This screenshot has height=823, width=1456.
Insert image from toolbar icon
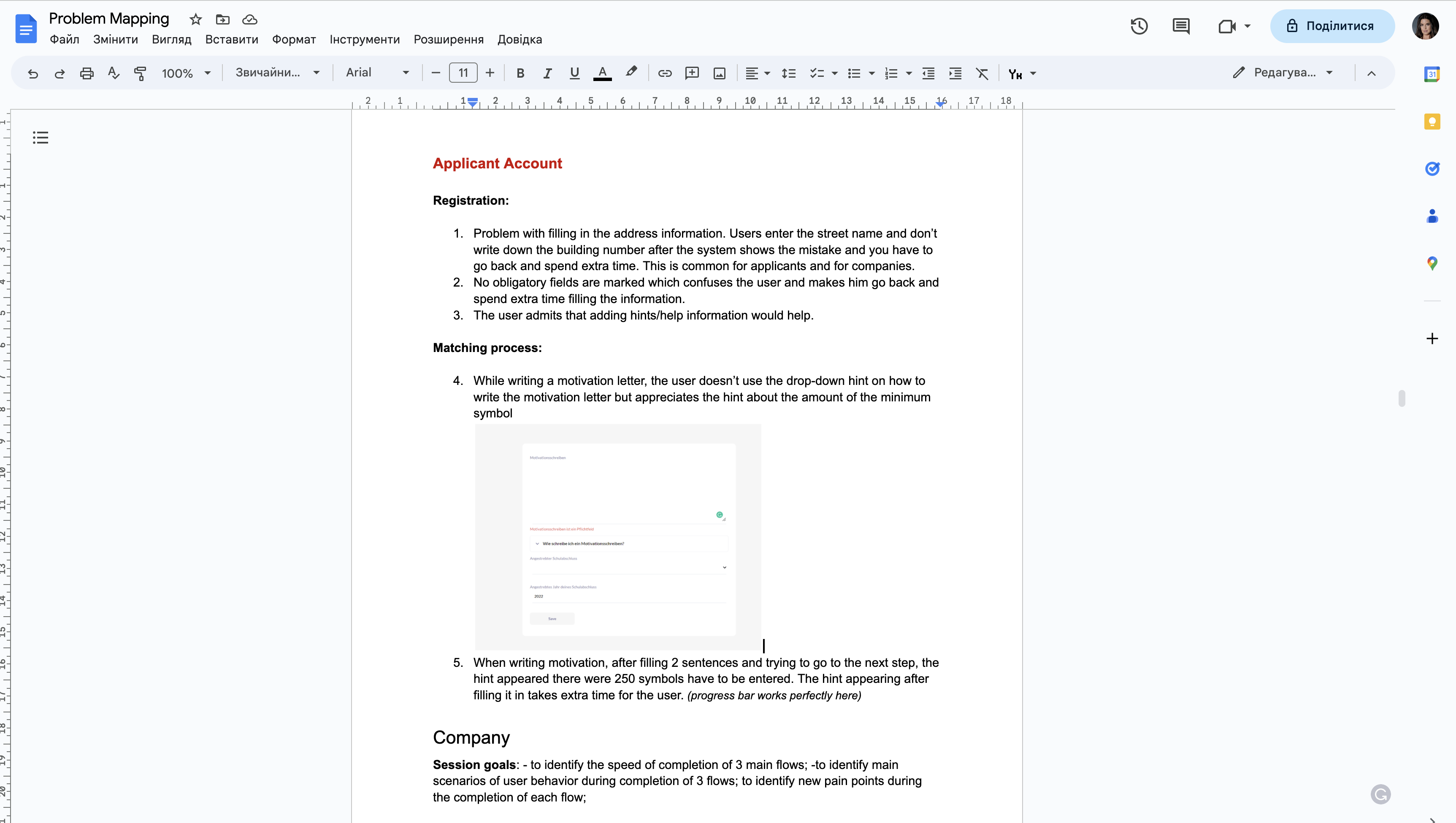(x=720, y=73)
